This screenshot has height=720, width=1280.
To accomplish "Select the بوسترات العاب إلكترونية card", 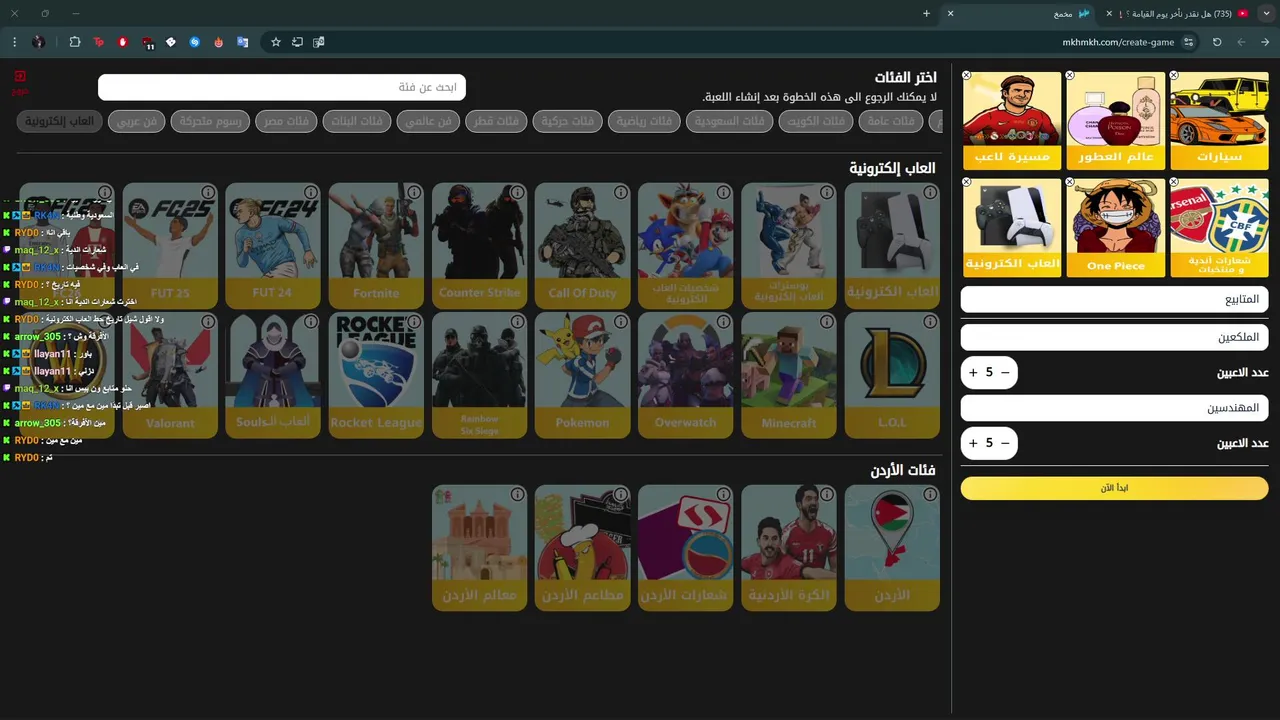I will 788,245.
